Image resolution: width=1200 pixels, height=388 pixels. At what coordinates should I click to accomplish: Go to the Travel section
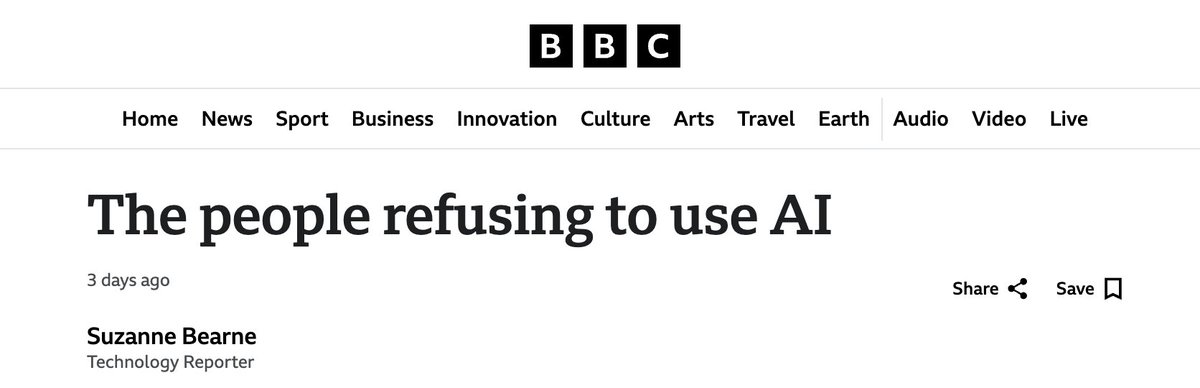tap(766, 119)
